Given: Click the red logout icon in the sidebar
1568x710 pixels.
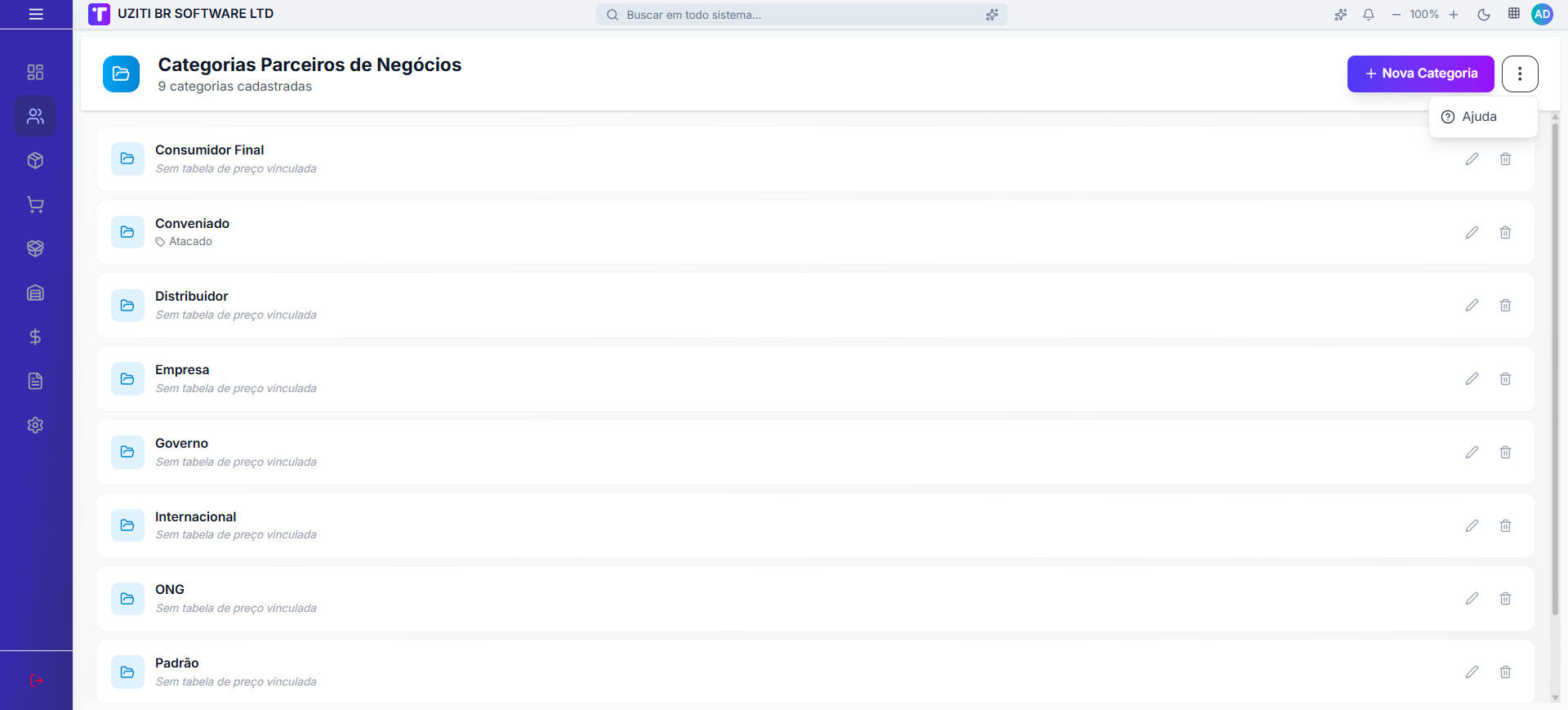Looking at the screenshot, I should pyautogui.click(x=36, y=681).
